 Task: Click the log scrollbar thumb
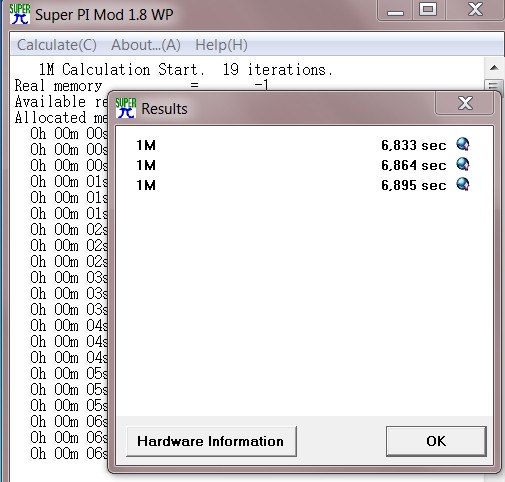click(x=494, y=86)
